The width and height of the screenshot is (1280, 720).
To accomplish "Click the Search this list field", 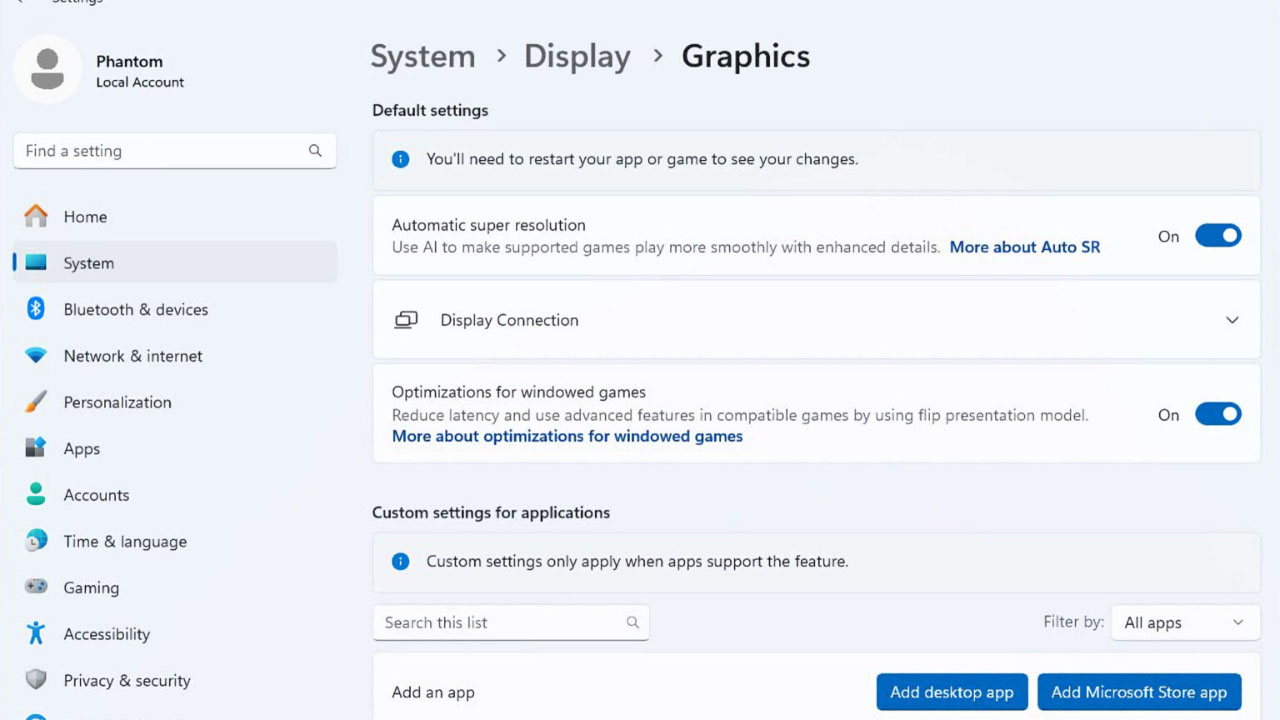I will click(x=511, y=622).
